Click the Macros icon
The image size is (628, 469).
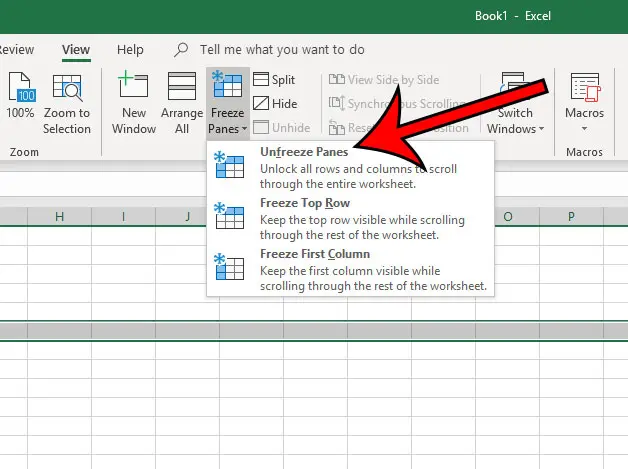coord(584,90)
